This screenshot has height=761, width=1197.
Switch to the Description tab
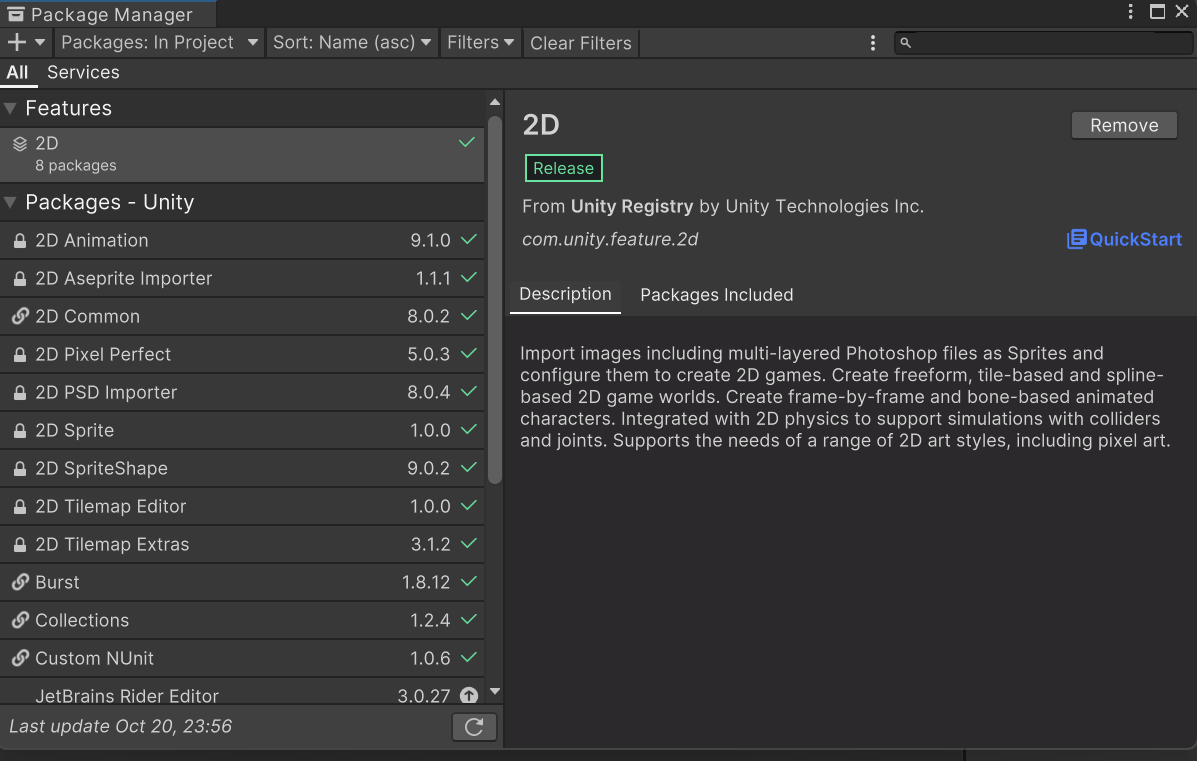565,295
